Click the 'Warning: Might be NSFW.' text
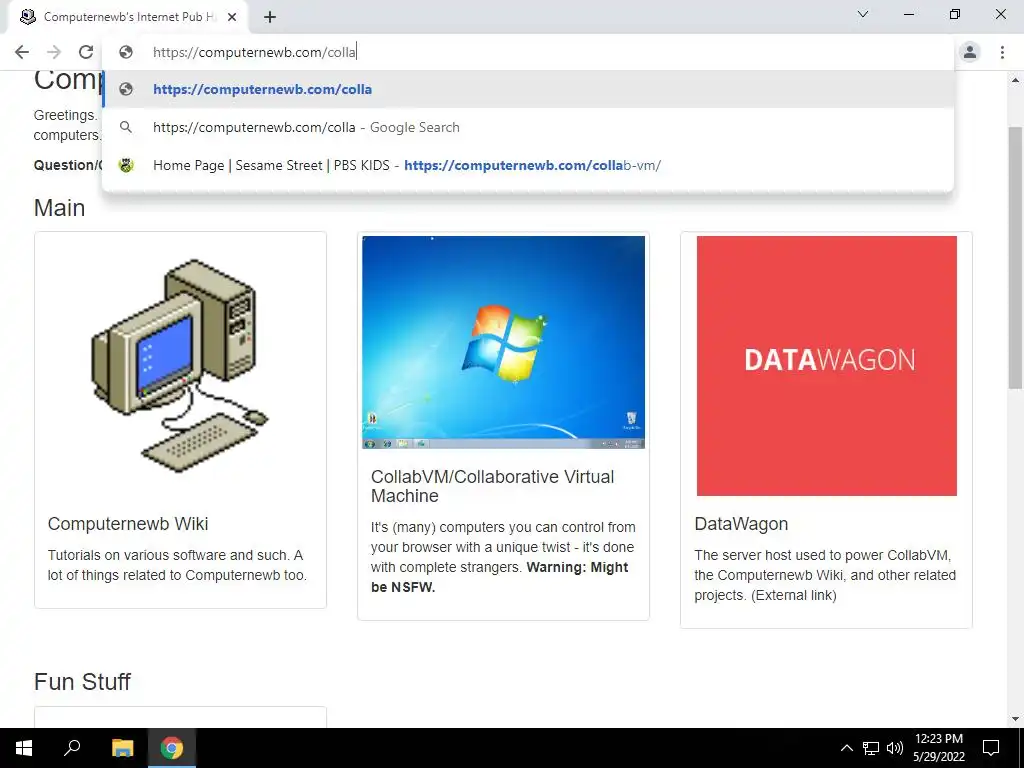1024x768 pixels. click(500, 577)
